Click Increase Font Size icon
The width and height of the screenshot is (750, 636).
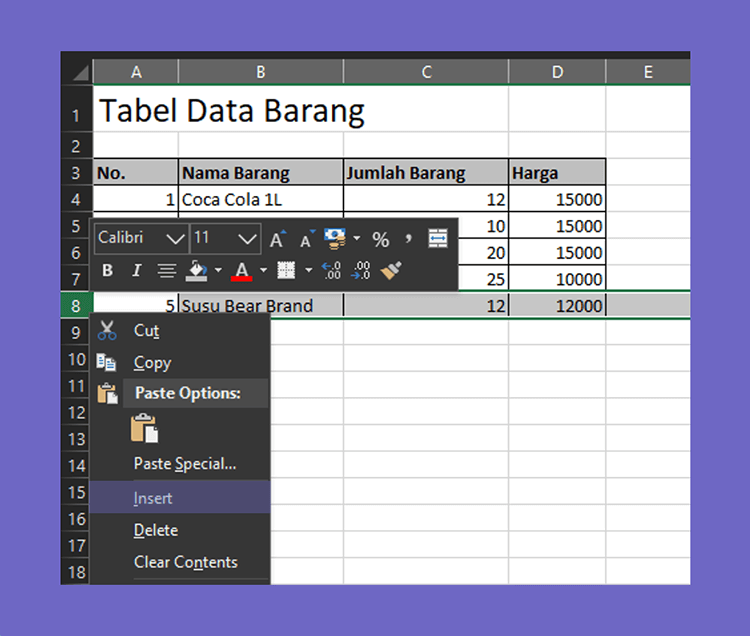click(x=277, y=239)
